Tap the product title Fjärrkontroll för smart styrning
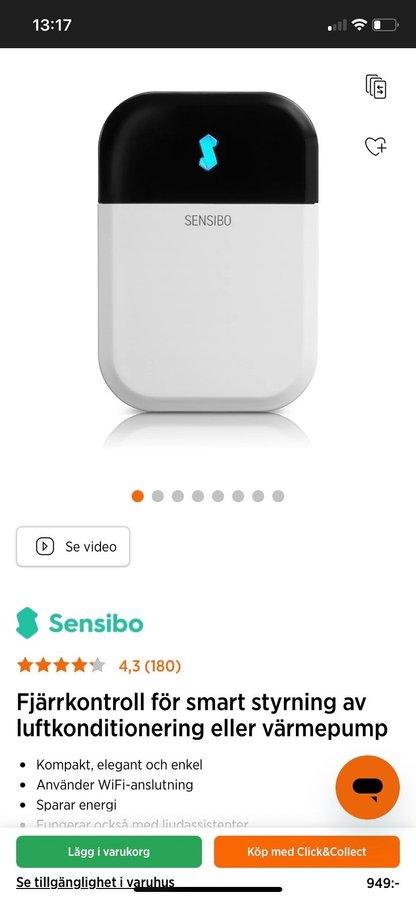Image resolution: width=416 pixels, height=900 pixels. coord(202,715)
